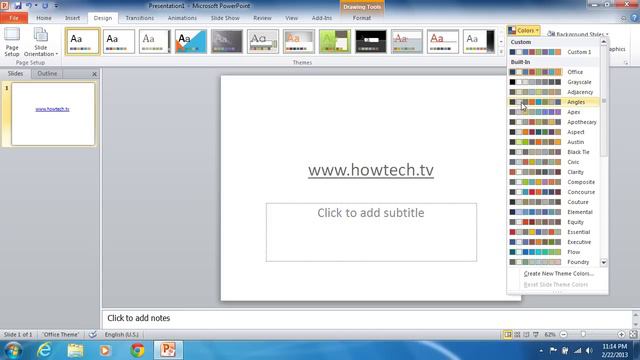This screenshot has width=640, height=360.
Task: Select the Custom 1 color scheme
Action: [x=553, y=52]
